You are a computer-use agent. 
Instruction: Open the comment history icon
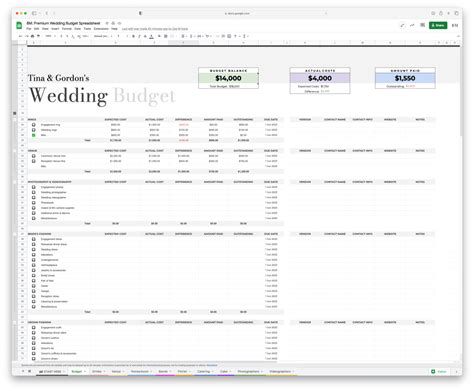(422, 25)
